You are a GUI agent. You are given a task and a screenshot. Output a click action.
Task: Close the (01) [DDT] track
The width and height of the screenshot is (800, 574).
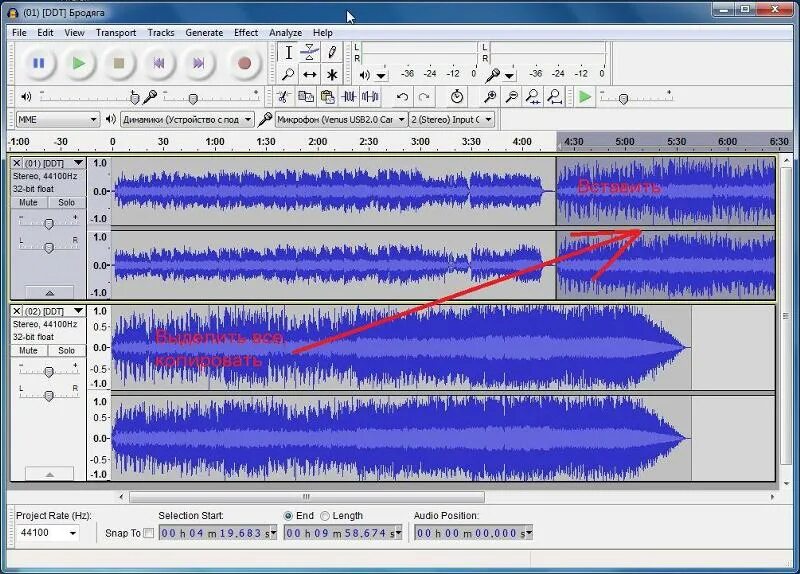(16, 163)
